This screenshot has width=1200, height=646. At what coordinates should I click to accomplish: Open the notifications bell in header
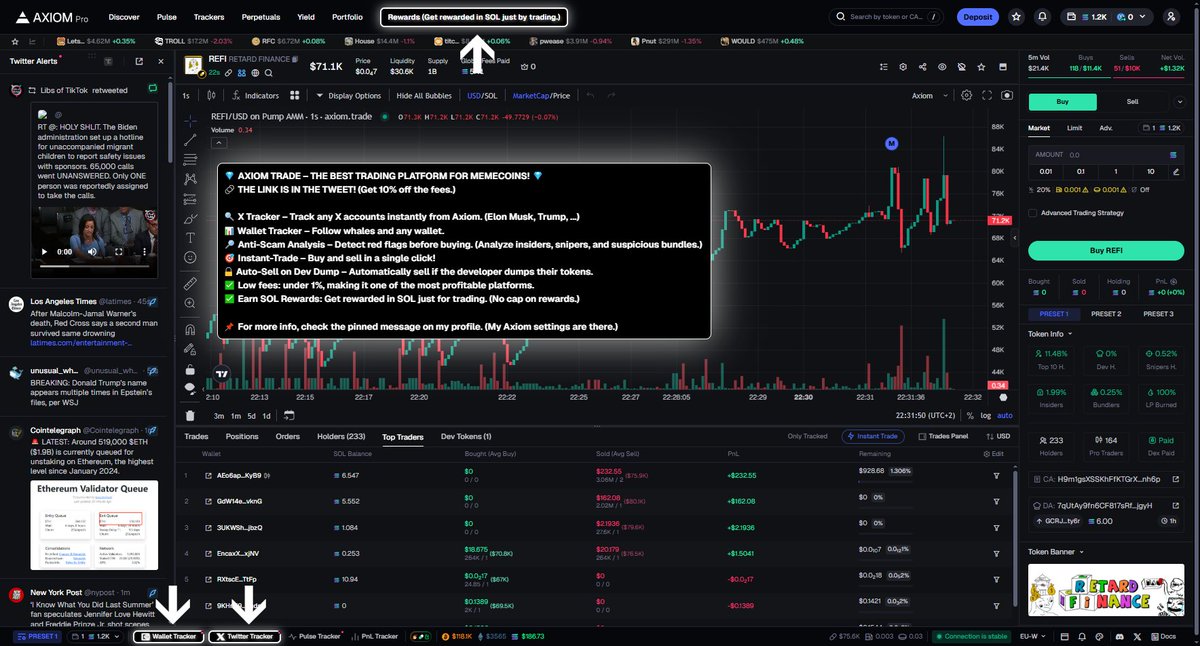1043,17
